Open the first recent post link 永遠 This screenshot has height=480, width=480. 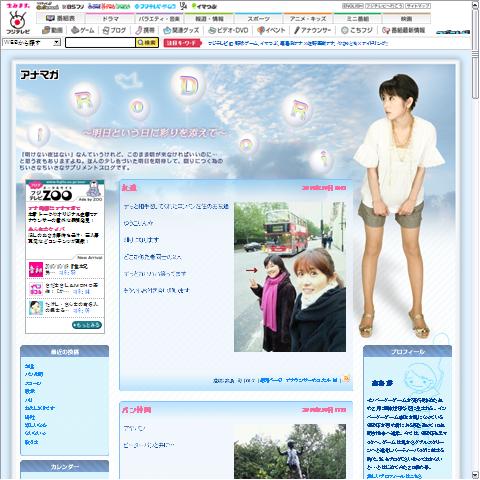coord(29,366)
